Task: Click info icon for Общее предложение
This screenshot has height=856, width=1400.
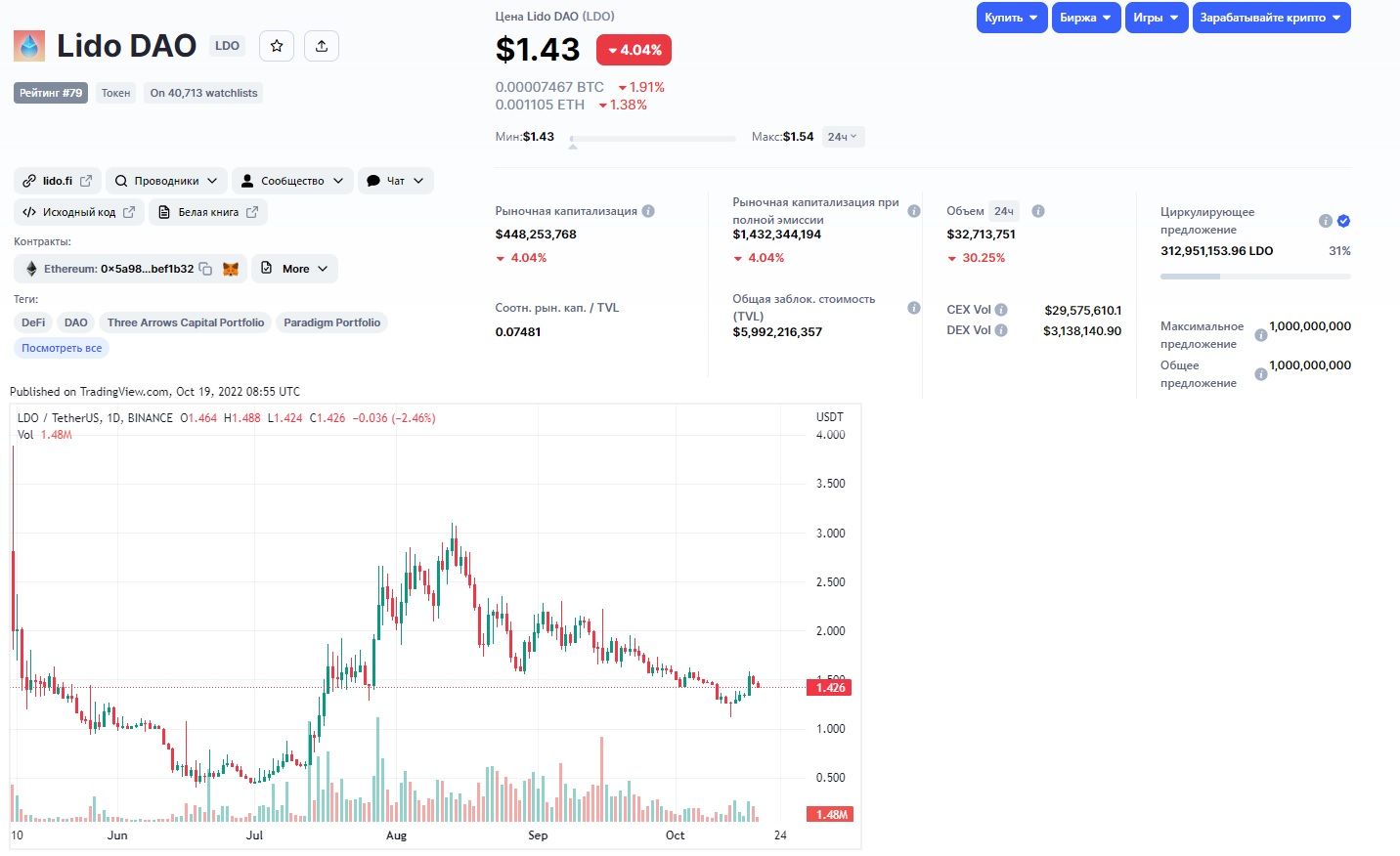Action: (1261, 374)
